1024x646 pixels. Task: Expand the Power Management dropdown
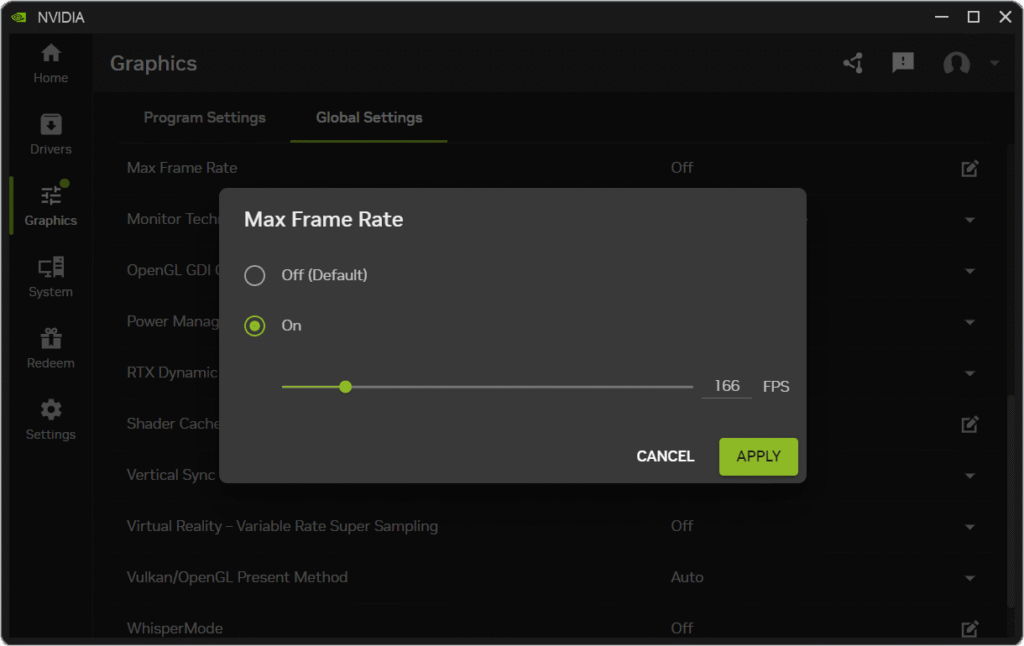pyautogui.click(x=970, y=322)
